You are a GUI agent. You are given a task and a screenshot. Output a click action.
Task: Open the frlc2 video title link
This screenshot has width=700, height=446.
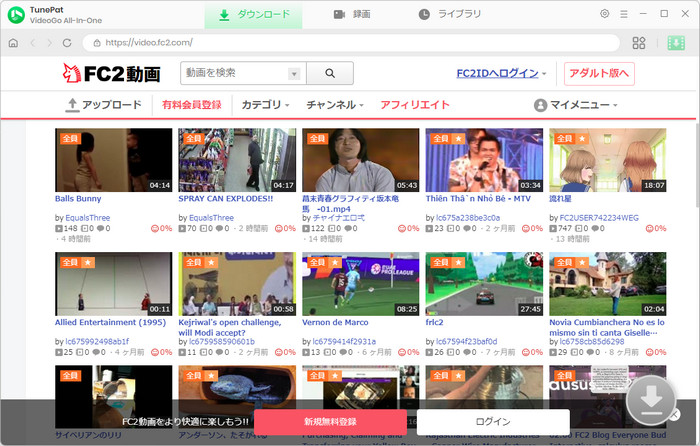click(434, 322)
